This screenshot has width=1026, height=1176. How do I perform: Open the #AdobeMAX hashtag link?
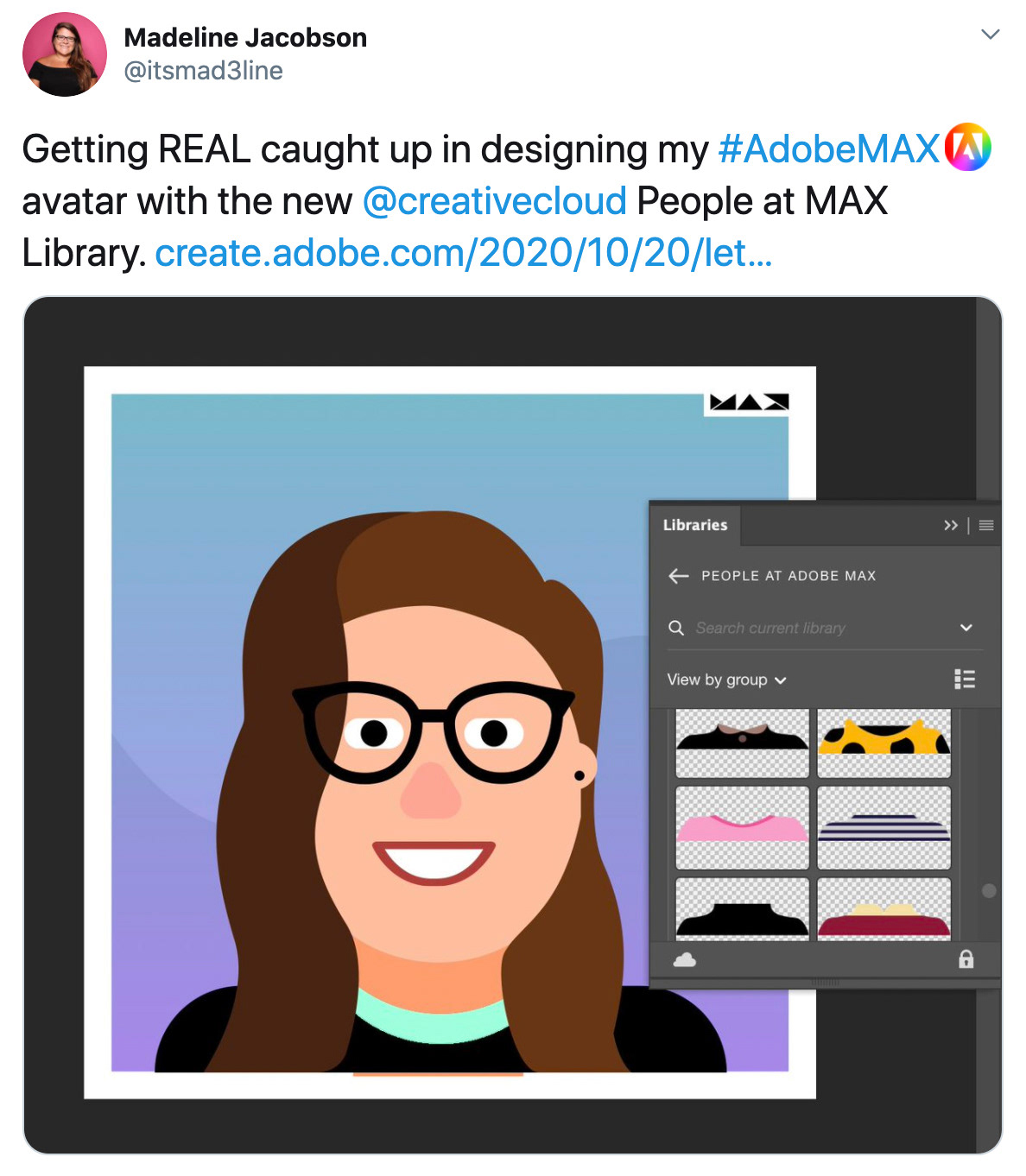point(829,149)
